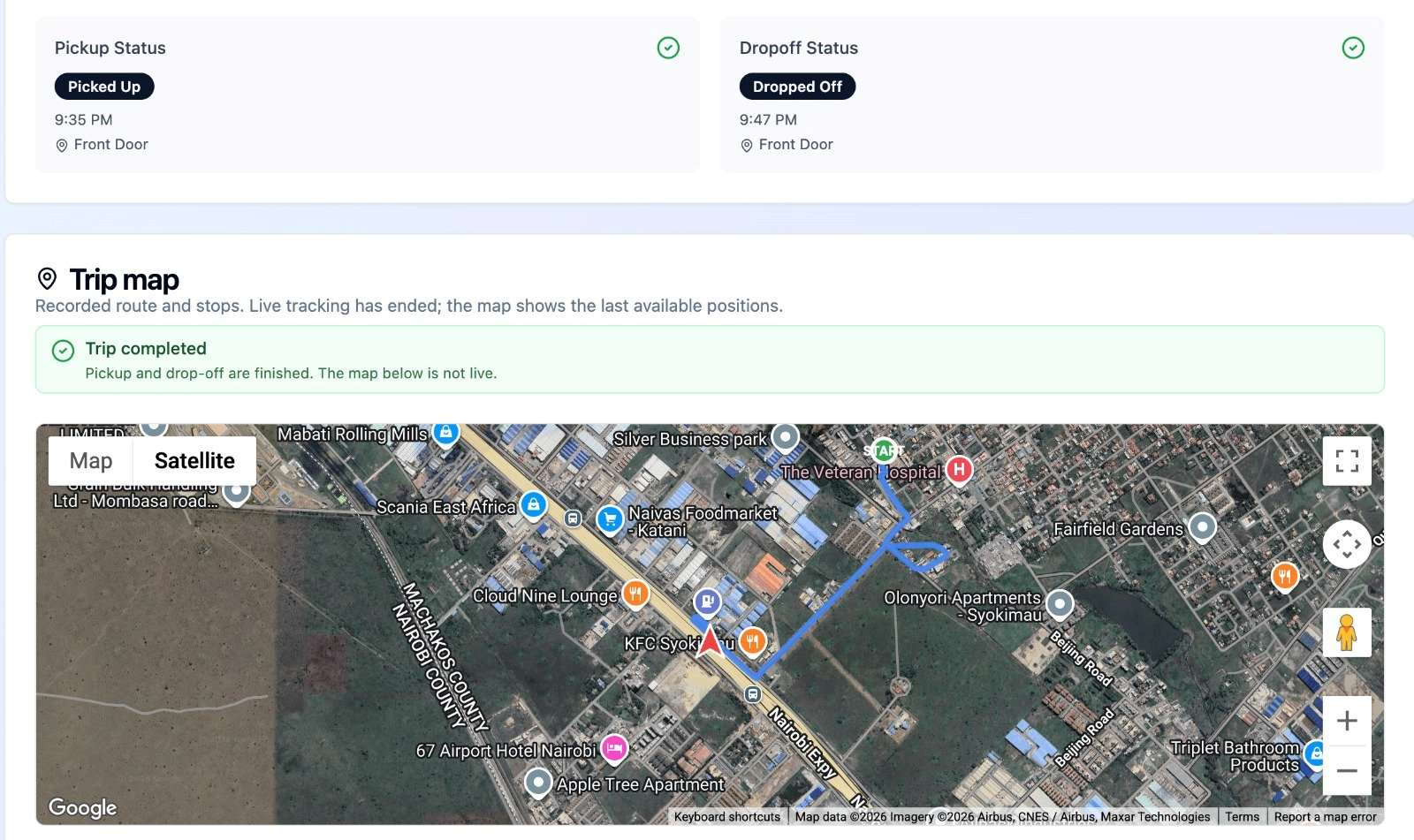Click orange restaurant marker east of Fairfield Gardens
Viewport: 1414px width, 840px height.
click(1284, 577)
